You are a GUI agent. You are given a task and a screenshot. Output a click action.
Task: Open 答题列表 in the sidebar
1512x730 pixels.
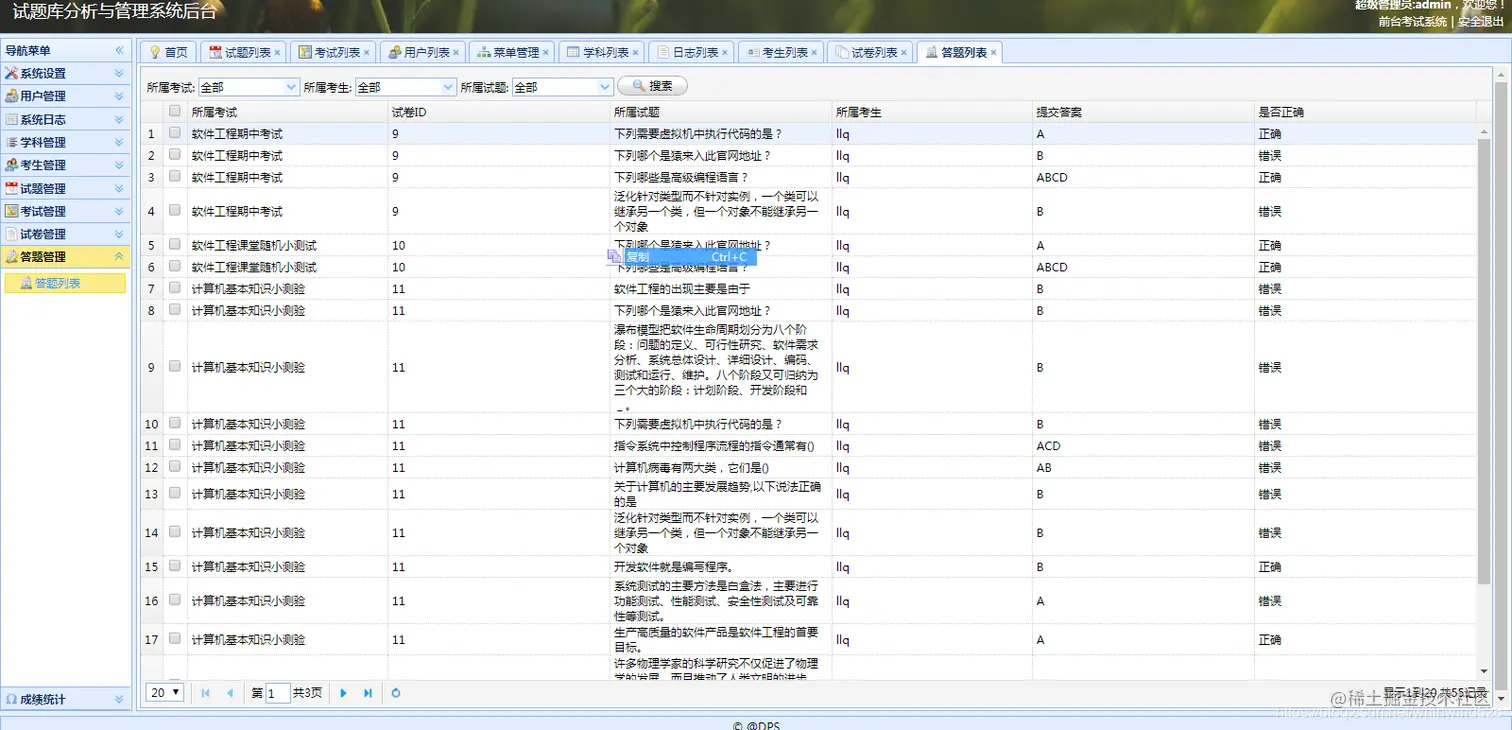[65, 283]
